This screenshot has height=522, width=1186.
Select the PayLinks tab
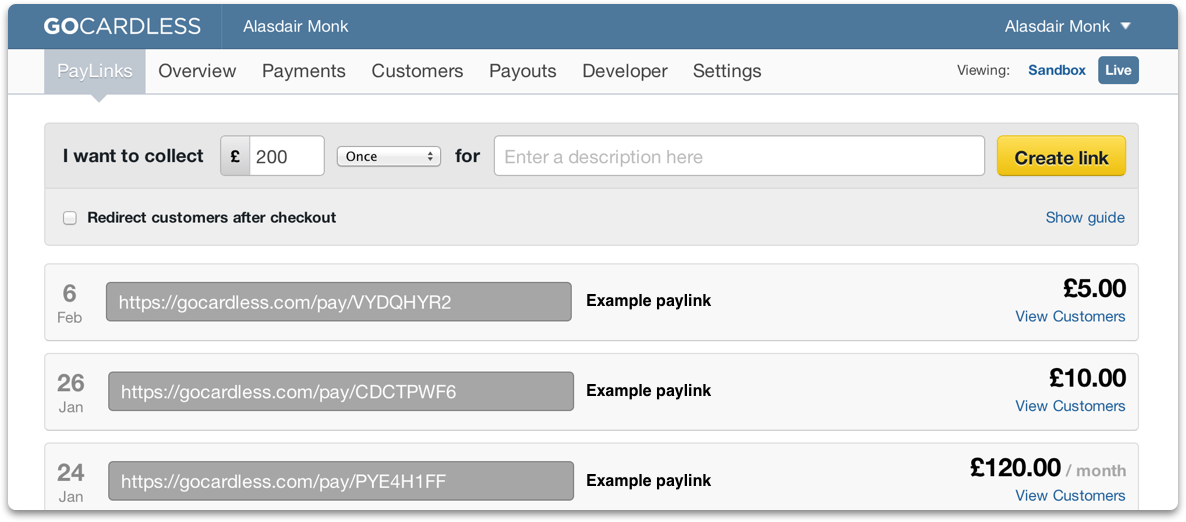[95, 71]
